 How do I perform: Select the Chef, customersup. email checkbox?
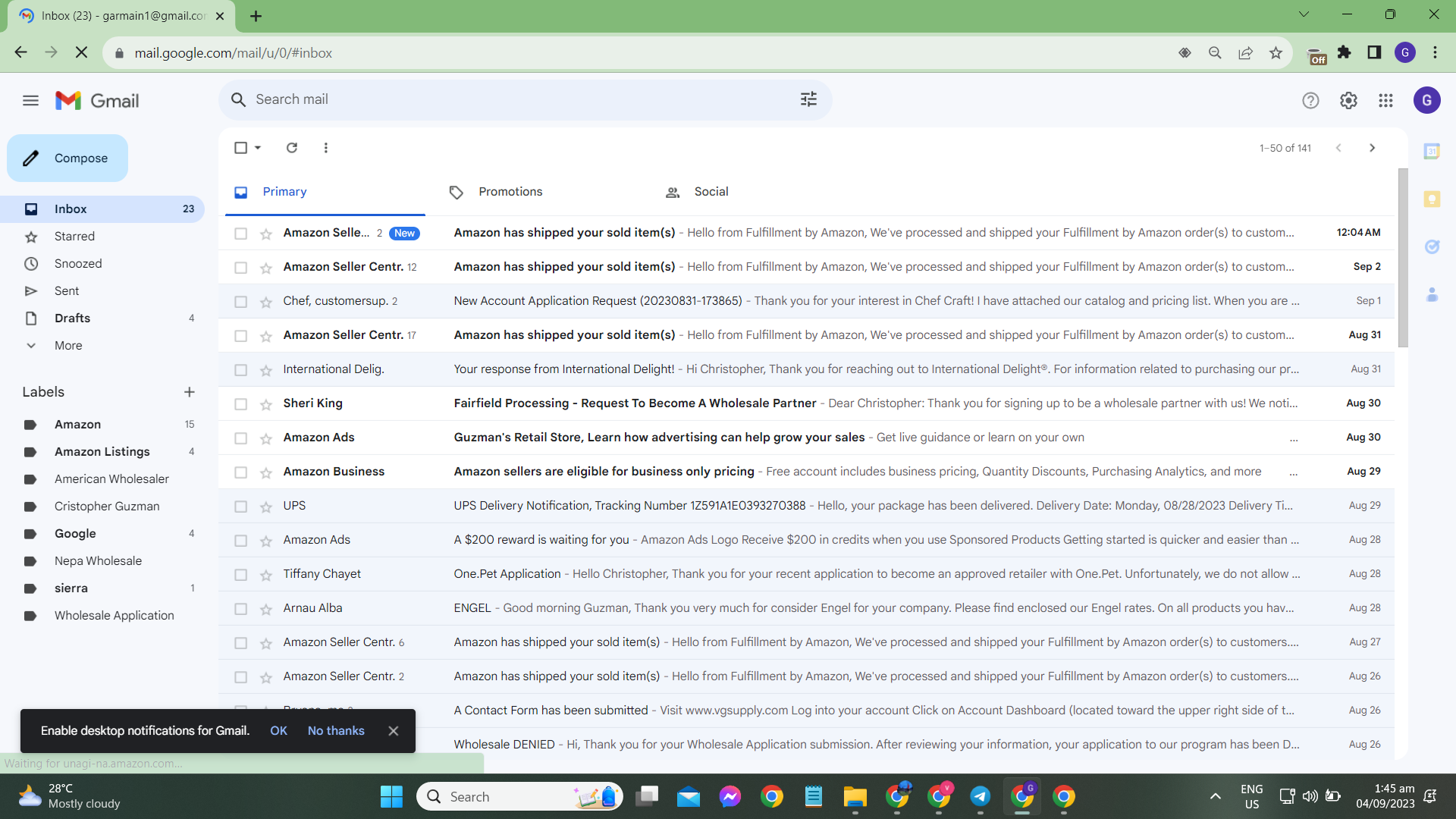pos(241,302)
